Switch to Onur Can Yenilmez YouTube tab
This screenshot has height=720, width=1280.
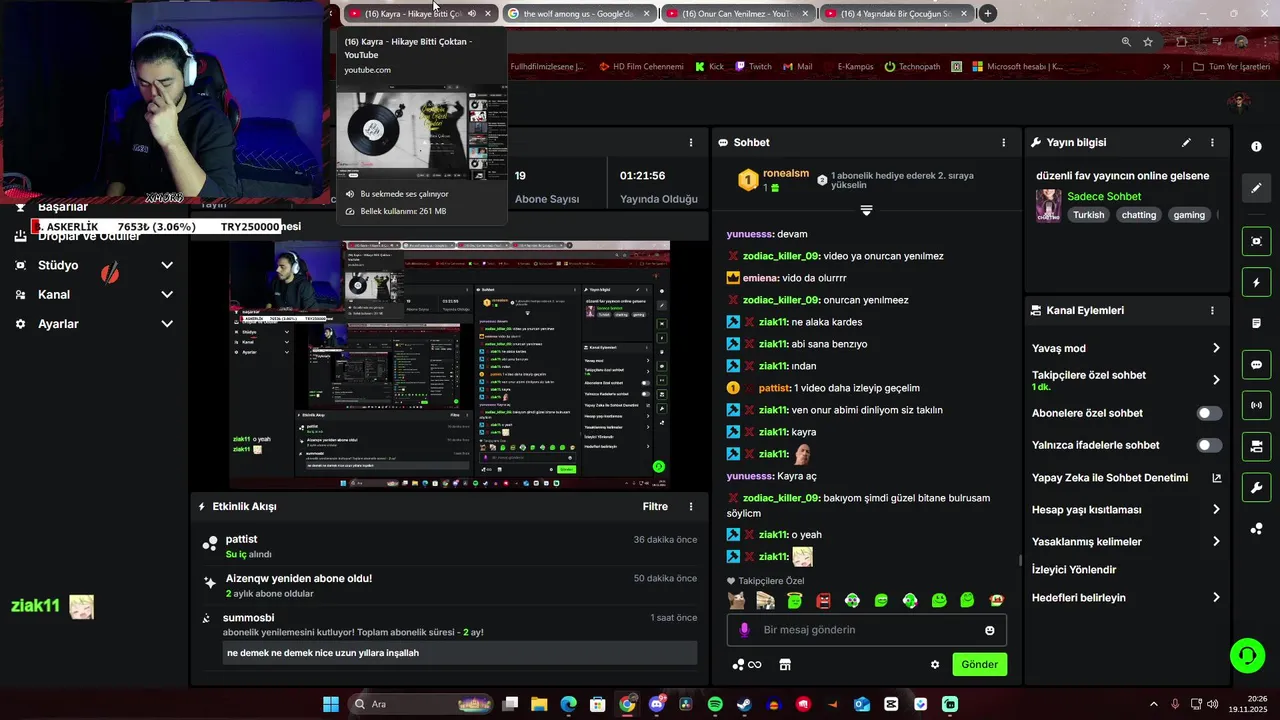738,14
